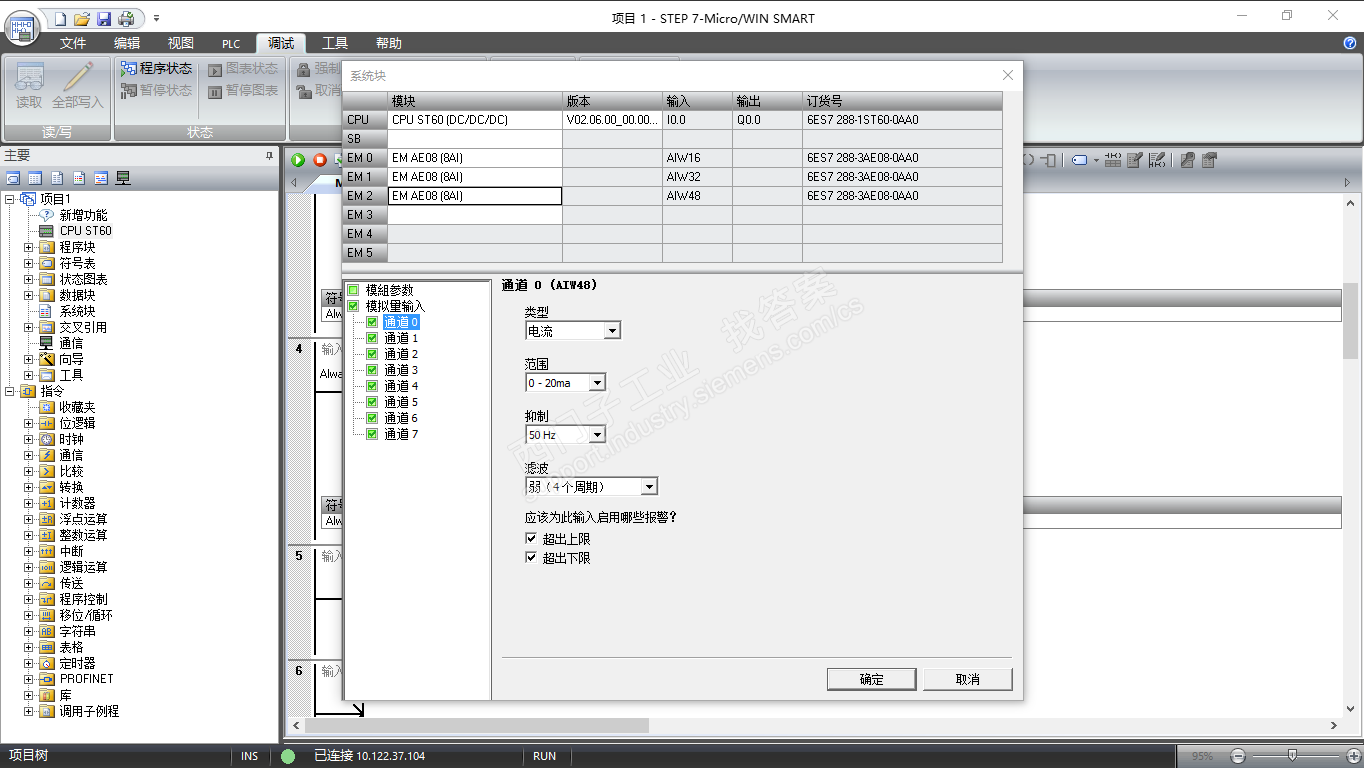Click the blue help icon at top right
This screenshot has width=1364, height=768.
coord(1350,43)
